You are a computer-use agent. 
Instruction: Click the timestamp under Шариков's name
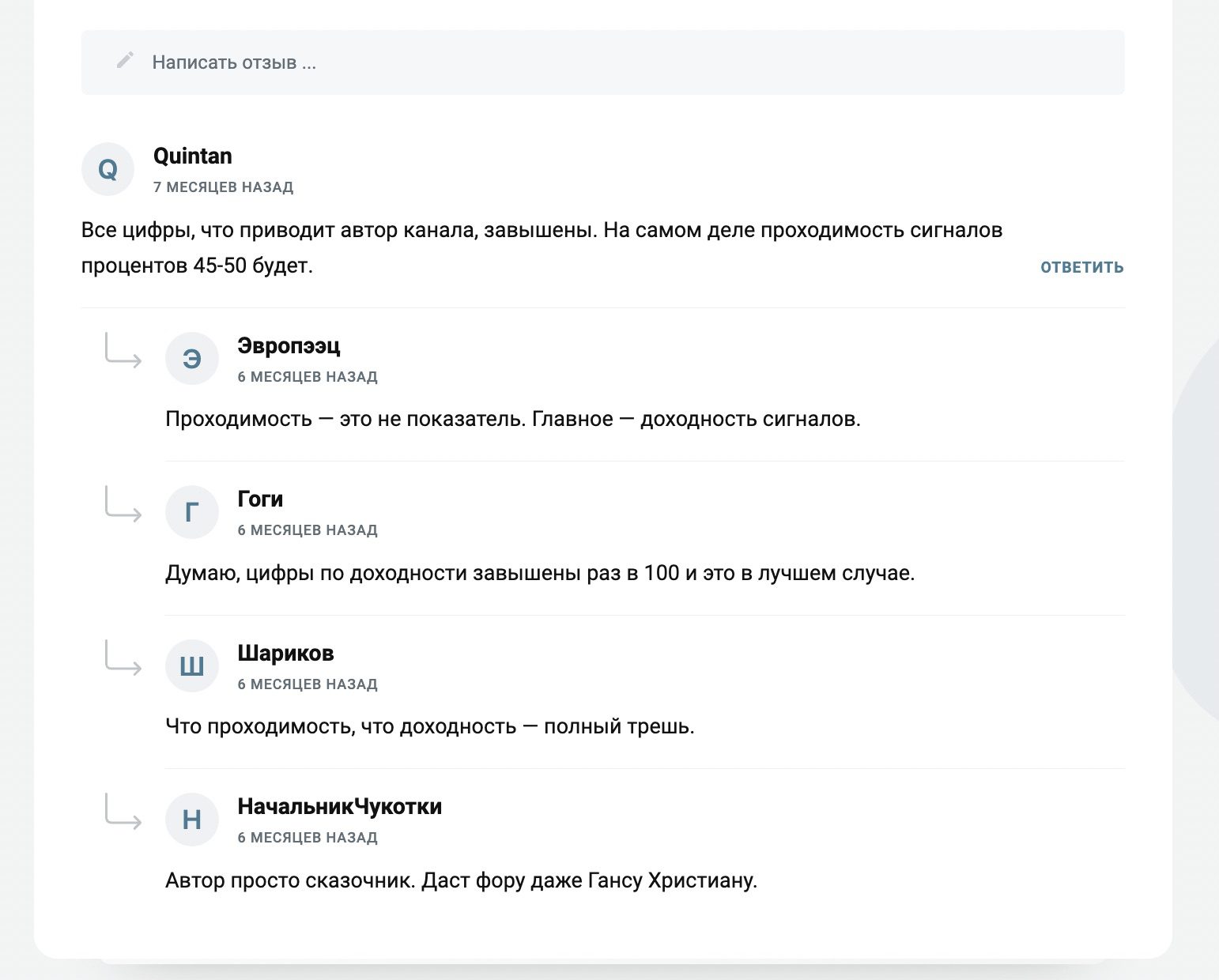pyautogui.click(x=308, y=684)
